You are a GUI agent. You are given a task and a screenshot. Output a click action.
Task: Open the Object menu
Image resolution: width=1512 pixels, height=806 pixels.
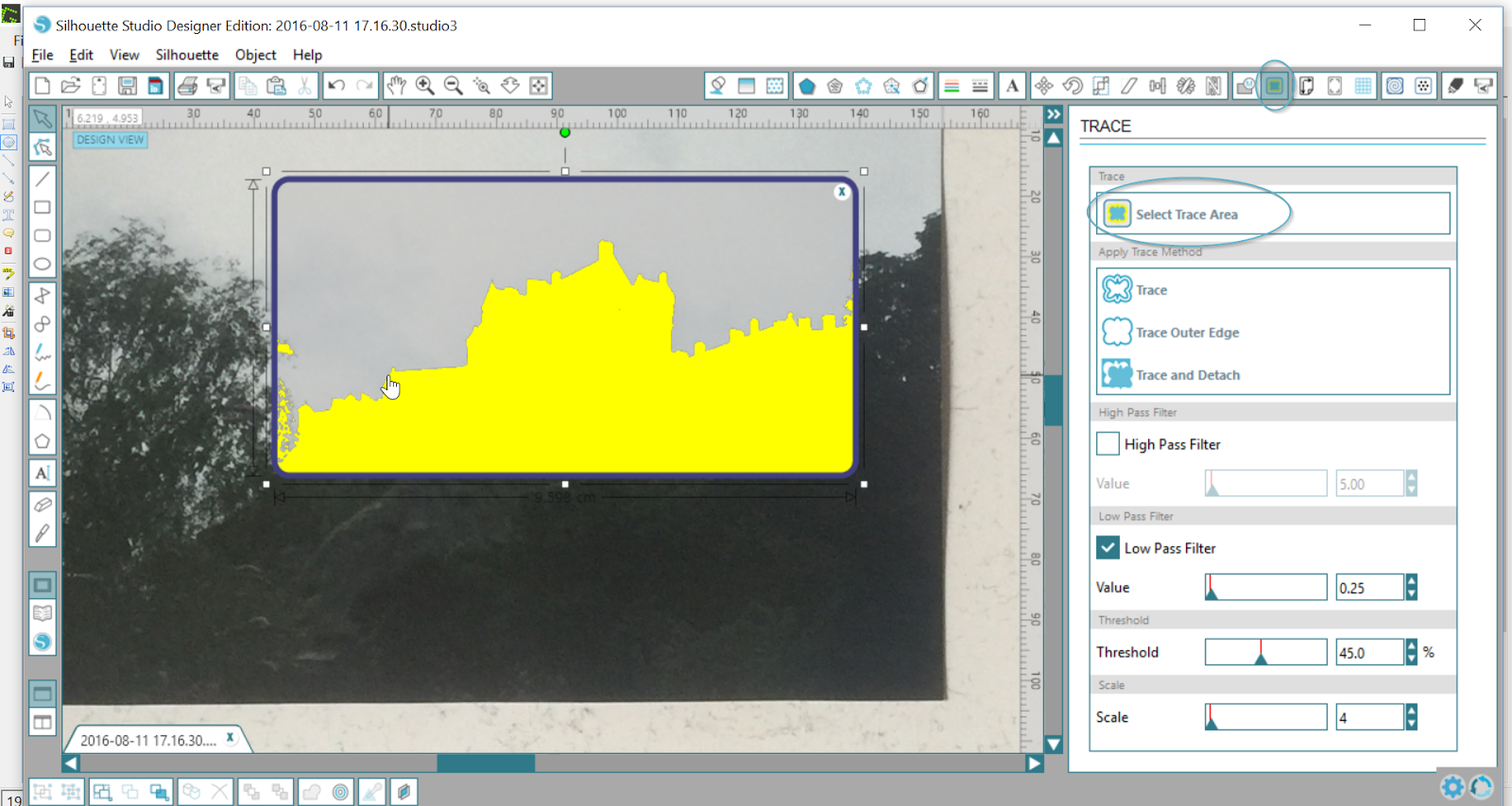(255, 55)
